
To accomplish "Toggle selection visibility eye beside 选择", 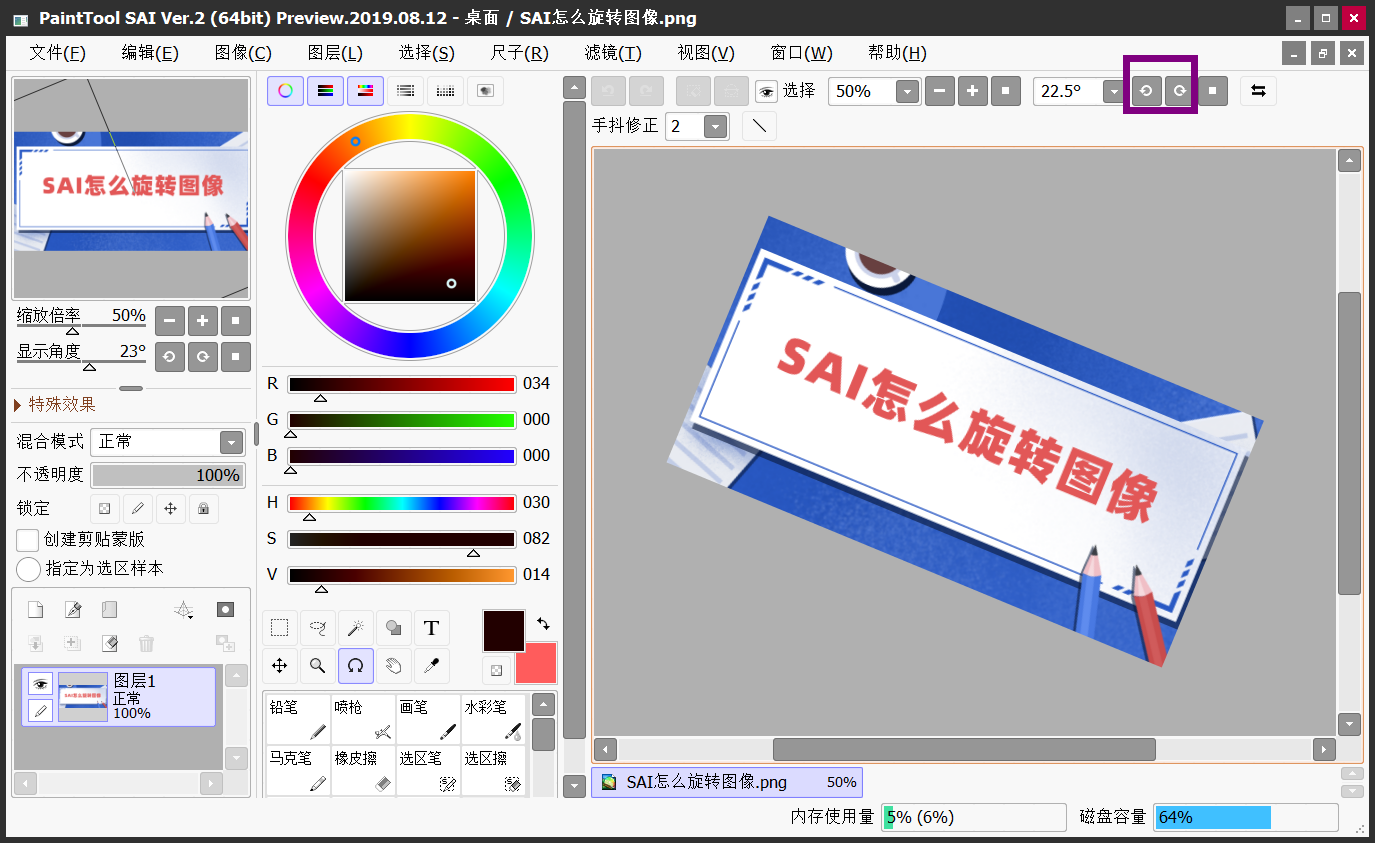I will pyautogui.click(x=767, y=92).
